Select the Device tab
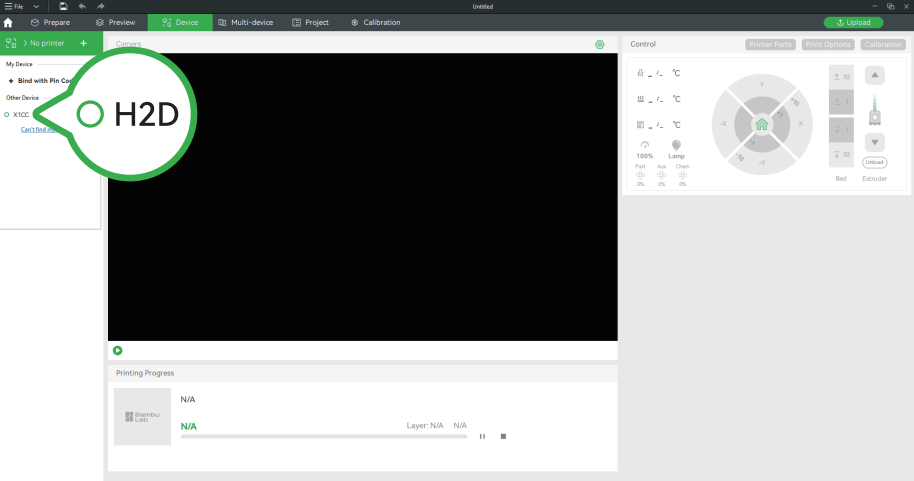 tap(180, 23)
